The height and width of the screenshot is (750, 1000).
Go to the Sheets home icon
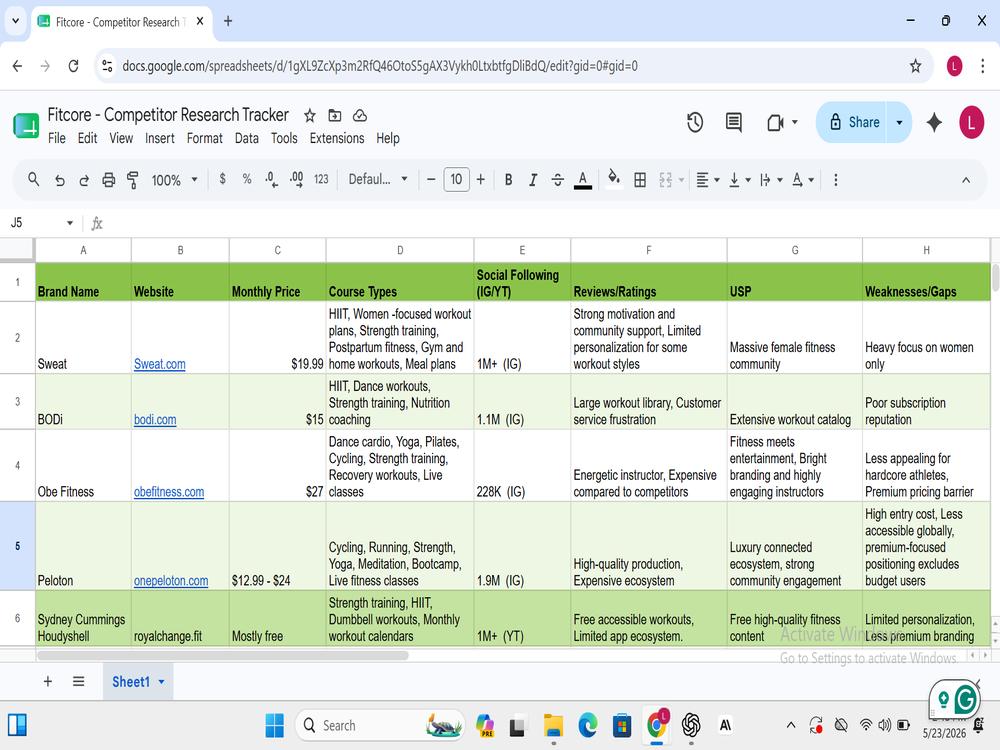[26, 126]
